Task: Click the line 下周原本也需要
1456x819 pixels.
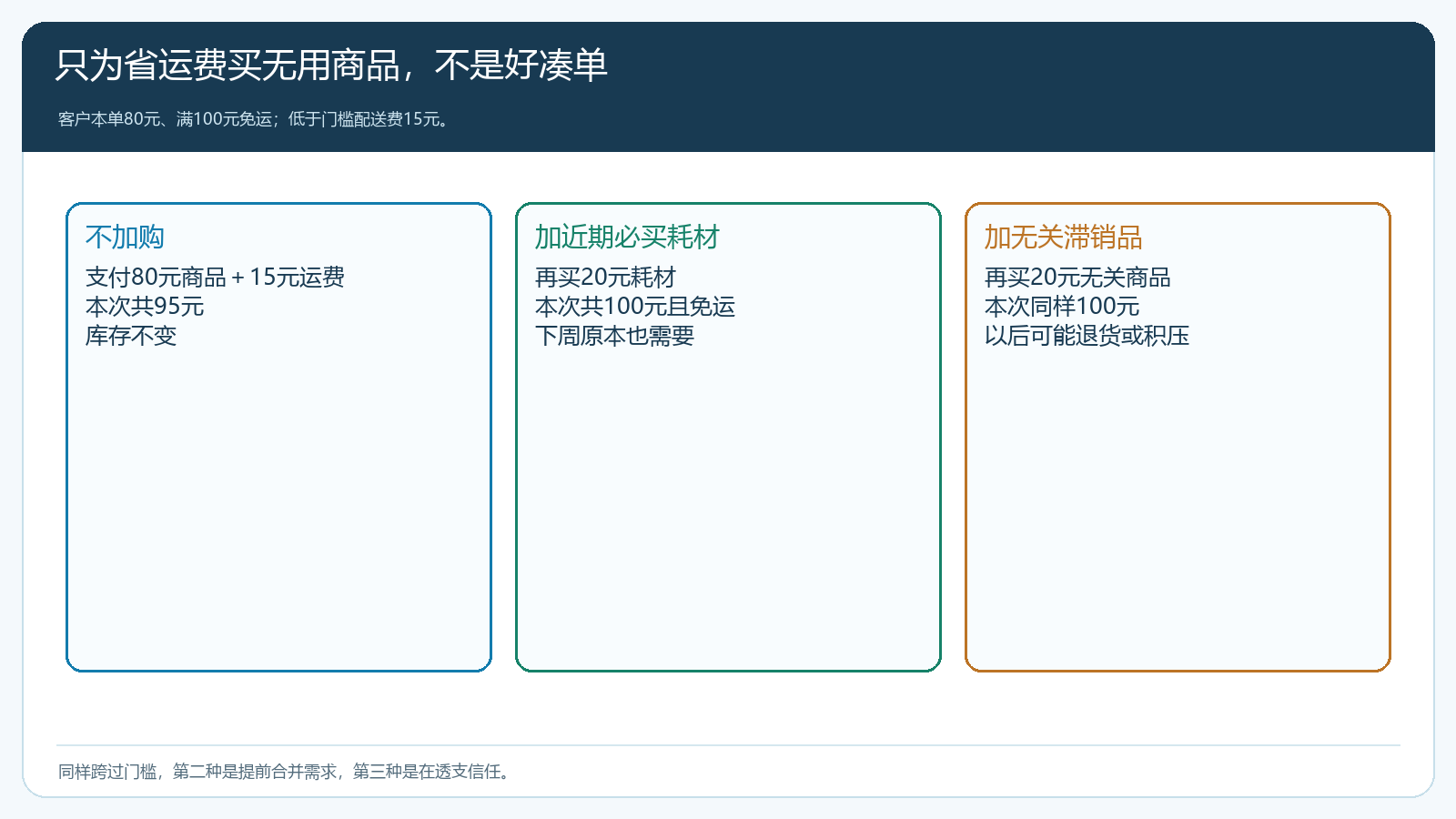Action: 614,336
